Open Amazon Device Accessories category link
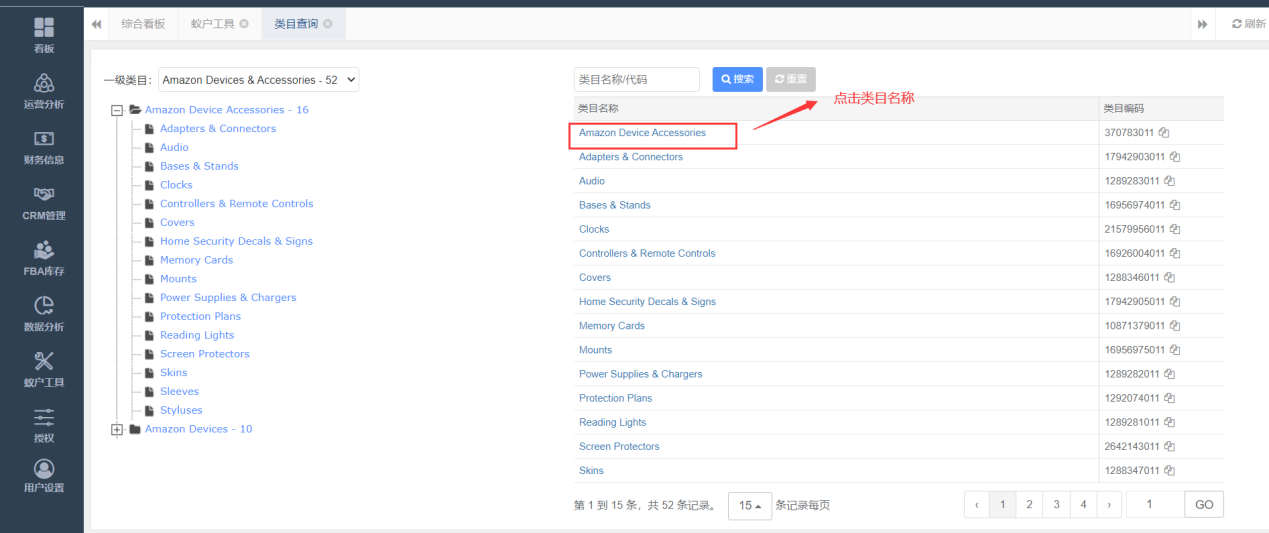The width and height of the screenshot is (1269, 533). coord(642,133)
